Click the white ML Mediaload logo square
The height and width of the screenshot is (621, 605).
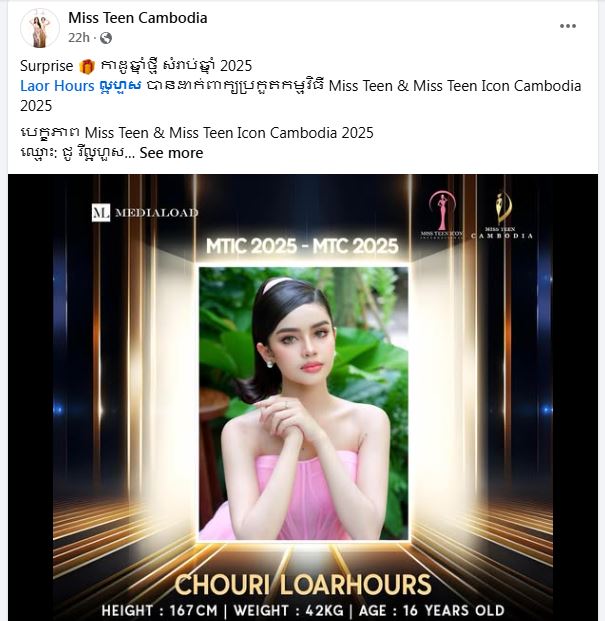point(101,213)
